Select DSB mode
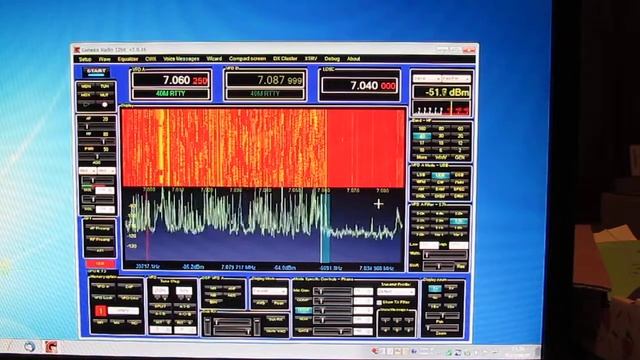 (x=459, y=175)
